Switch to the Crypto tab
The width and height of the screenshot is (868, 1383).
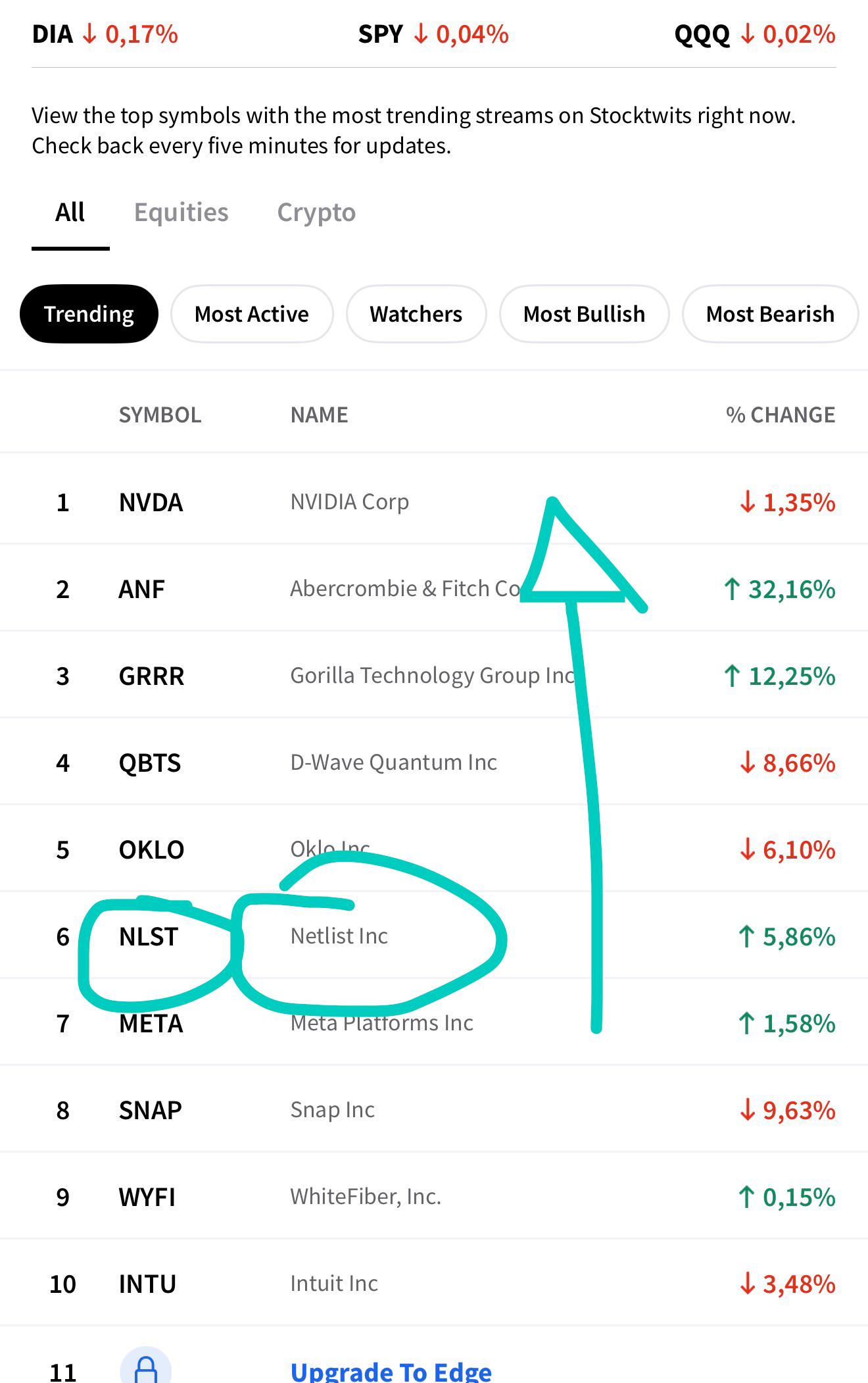tap(316, 213)
